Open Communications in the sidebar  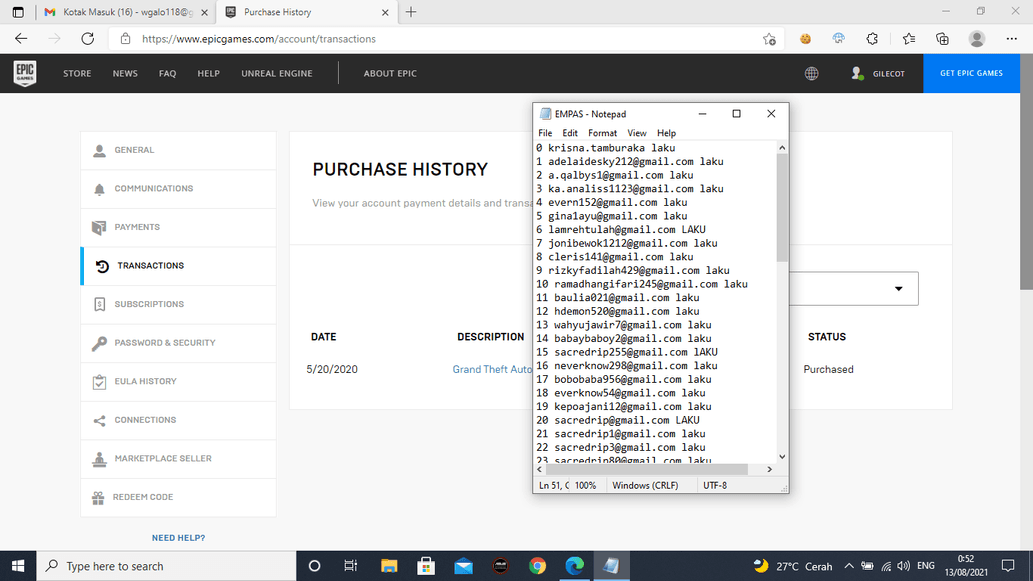[179, 189]
